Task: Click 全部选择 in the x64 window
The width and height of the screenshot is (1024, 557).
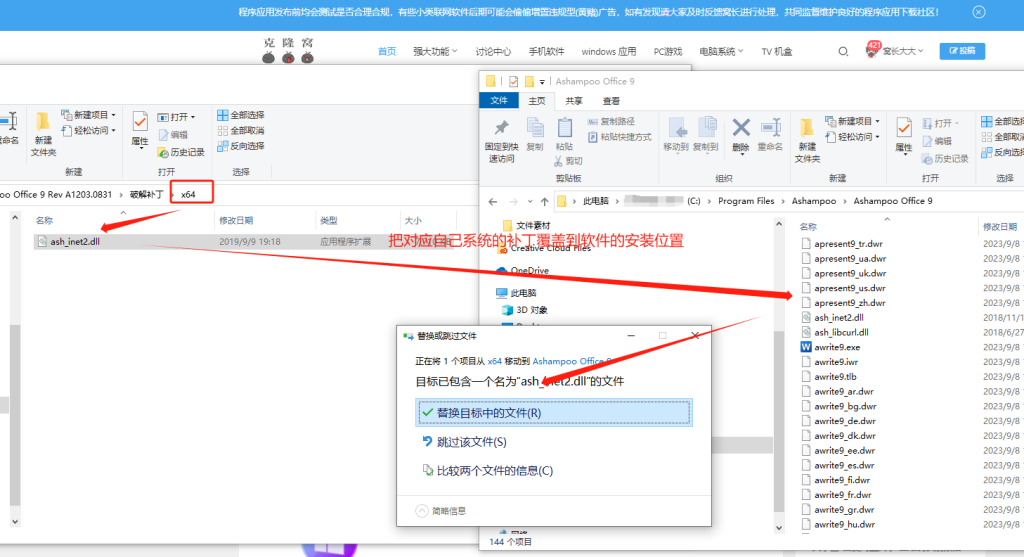Action: (241, 115)
